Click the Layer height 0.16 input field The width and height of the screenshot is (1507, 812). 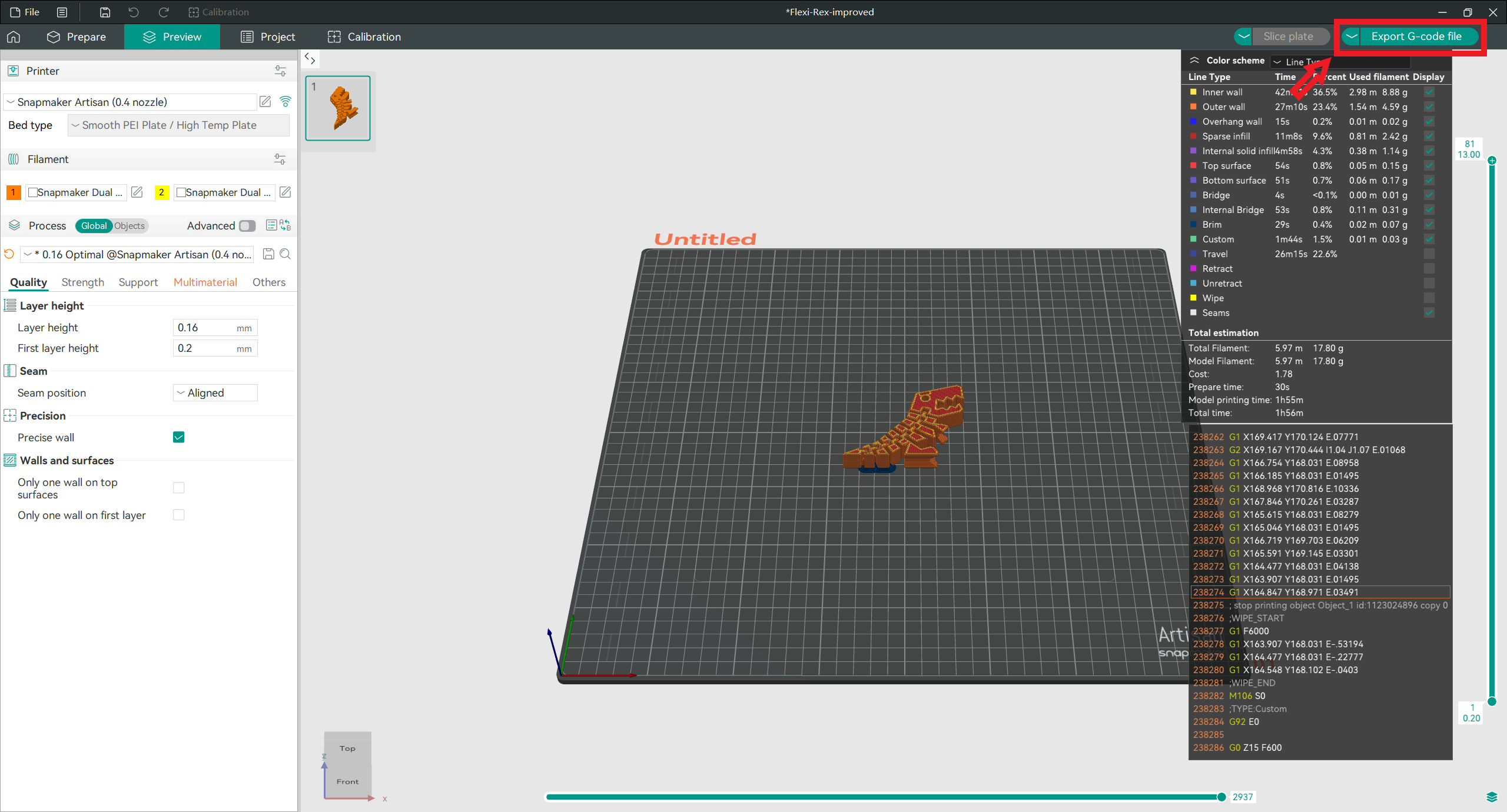point(215,328)
